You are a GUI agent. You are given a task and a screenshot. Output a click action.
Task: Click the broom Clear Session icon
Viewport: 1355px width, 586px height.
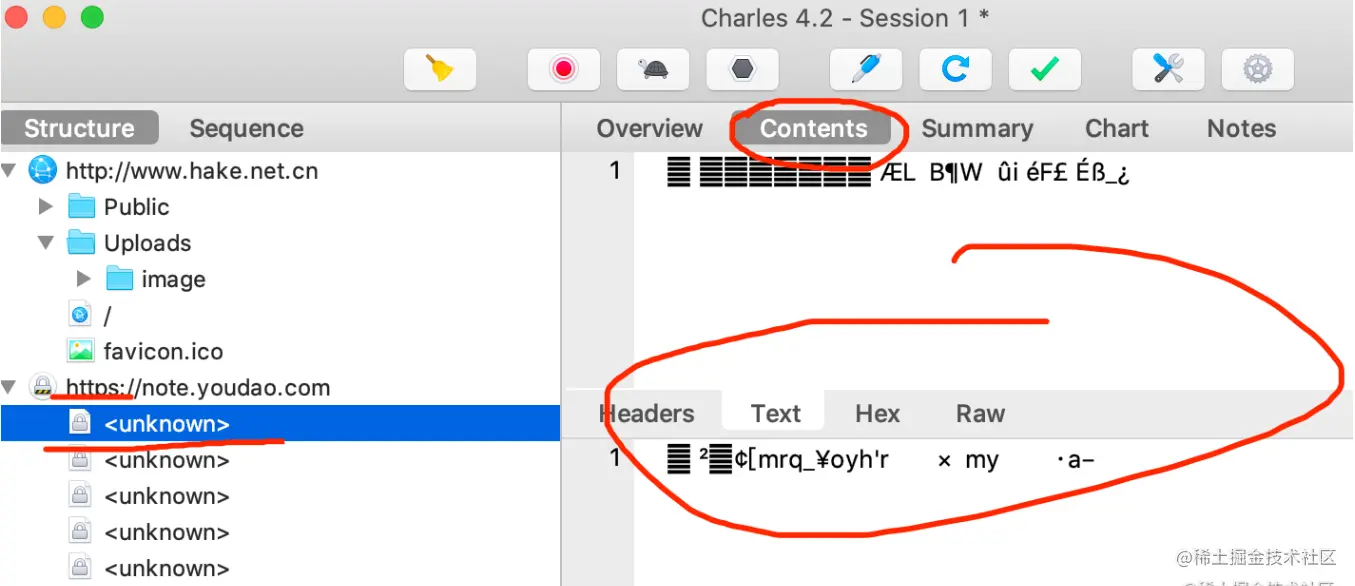440,69
